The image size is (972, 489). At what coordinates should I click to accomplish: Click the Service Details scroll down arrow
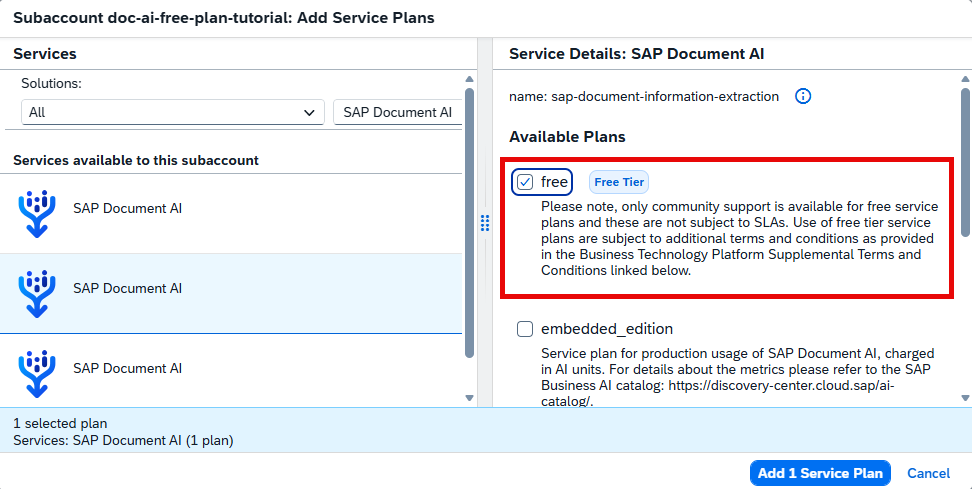(965, 398)
